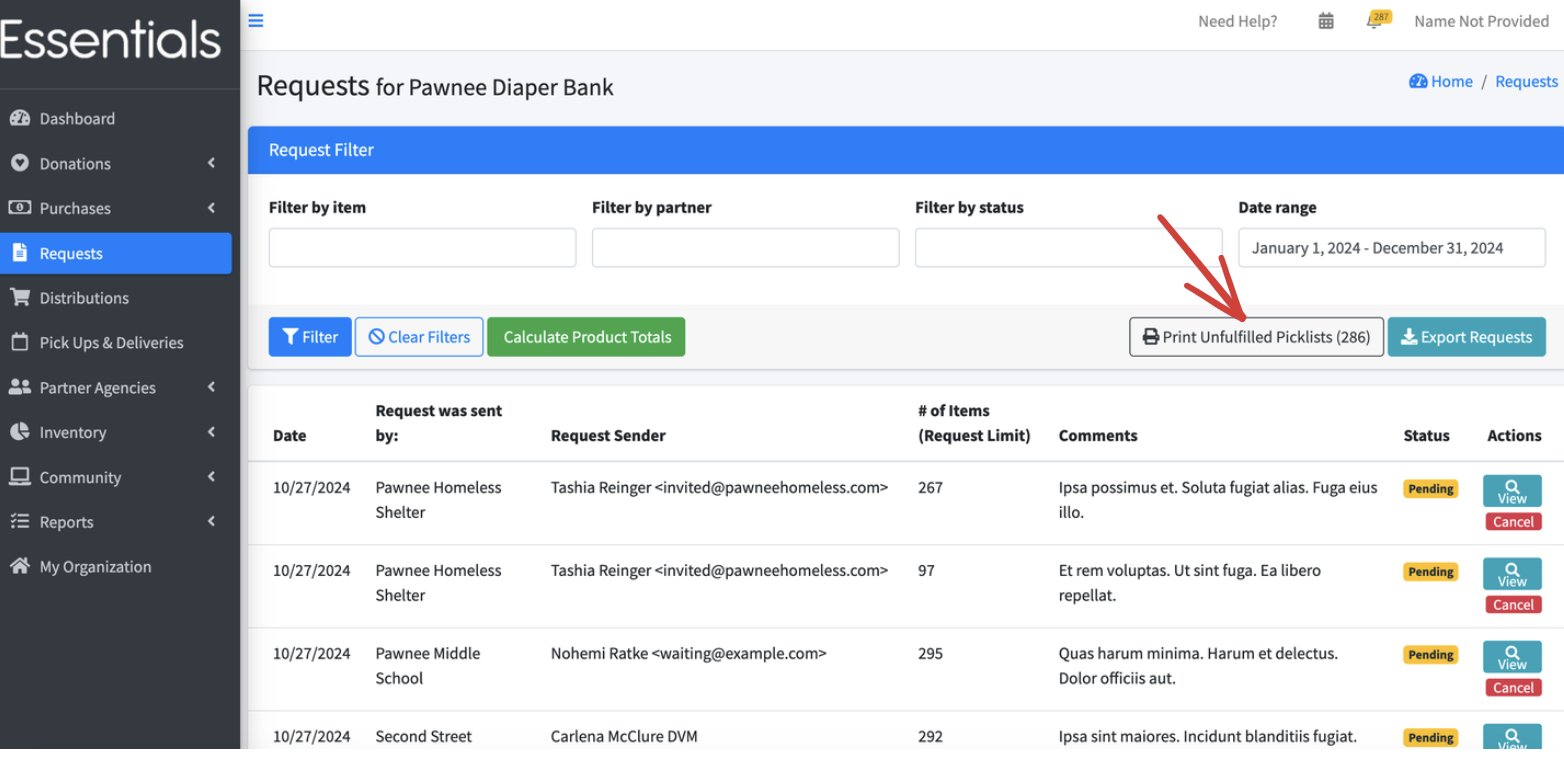Viewport: 1564px width, 764px height.
Task: Click the Pick Ups & Deliveries calendar icon
Action: (x=19, y=342)
